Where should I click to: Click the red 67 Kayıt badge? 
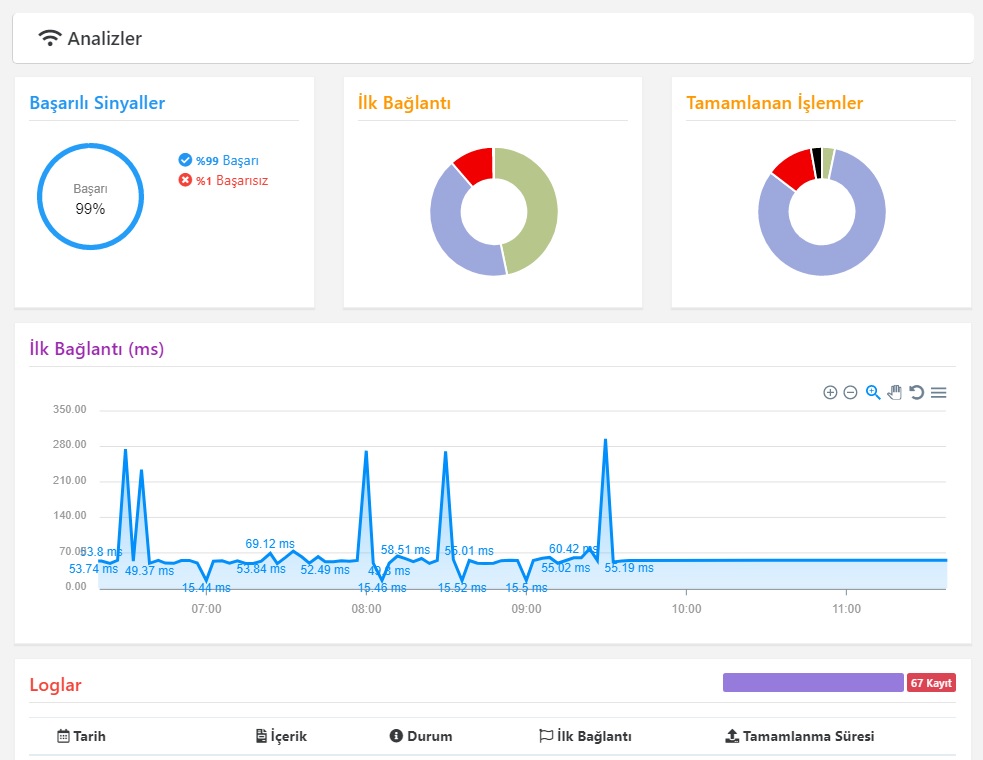(x=931, y=683)
